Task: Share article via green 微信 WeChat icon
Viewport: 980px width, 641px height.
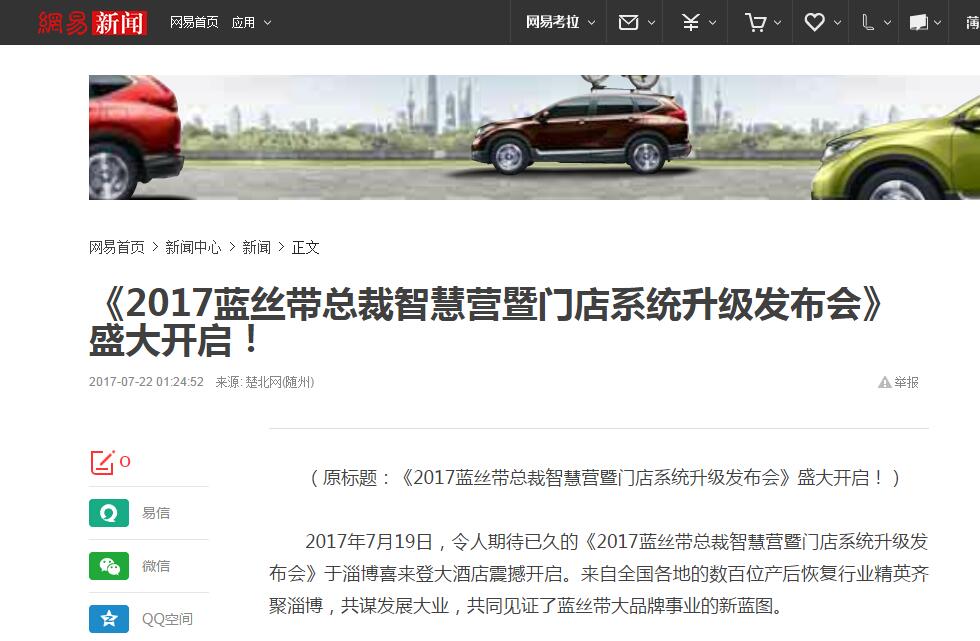Action: (x=109, y=566)
